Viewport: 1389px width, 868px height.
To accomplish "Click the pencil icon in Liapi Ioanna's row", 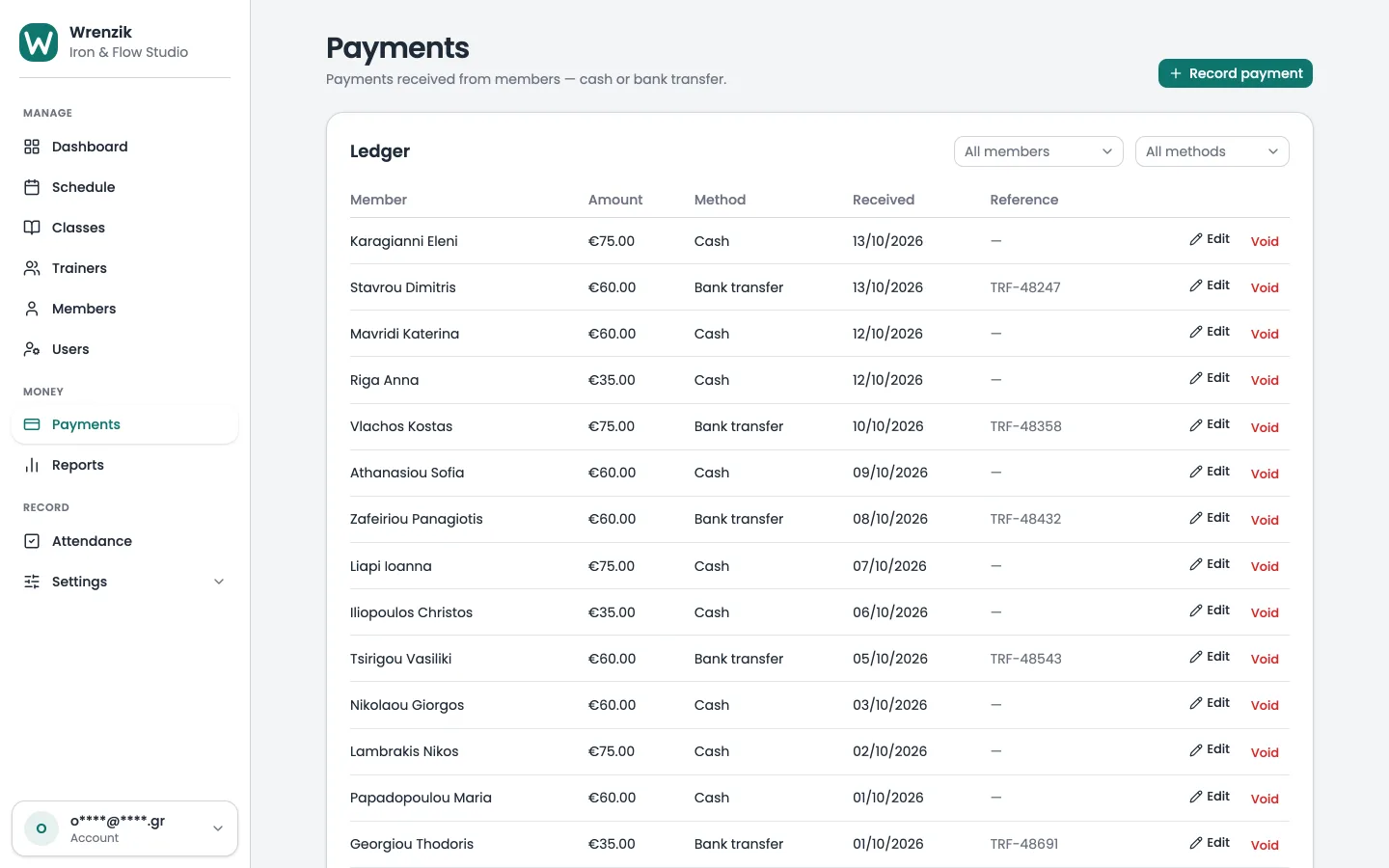I will (1196, 564).
